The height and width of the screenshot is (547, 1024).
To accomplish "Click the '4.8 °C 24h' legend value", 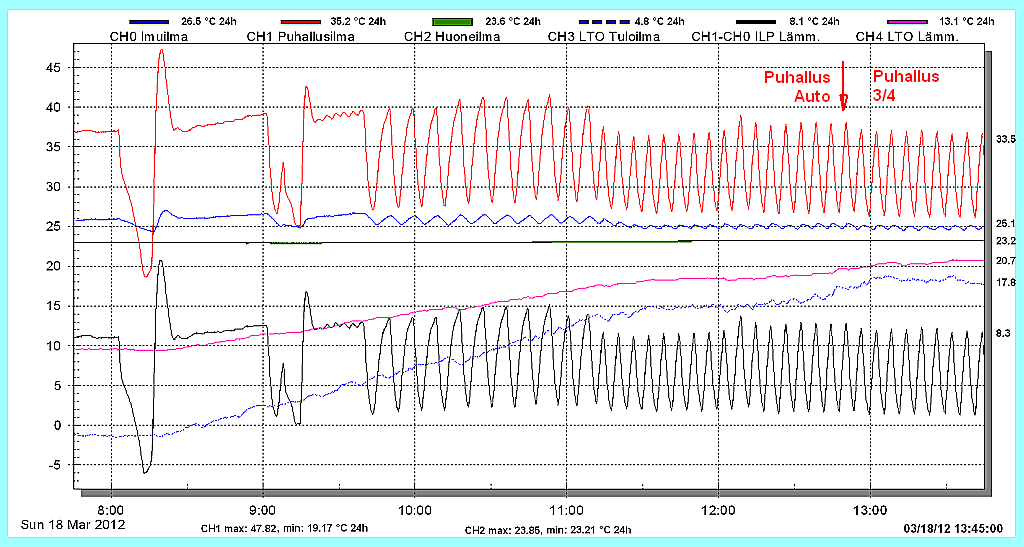I will (660, 22).
